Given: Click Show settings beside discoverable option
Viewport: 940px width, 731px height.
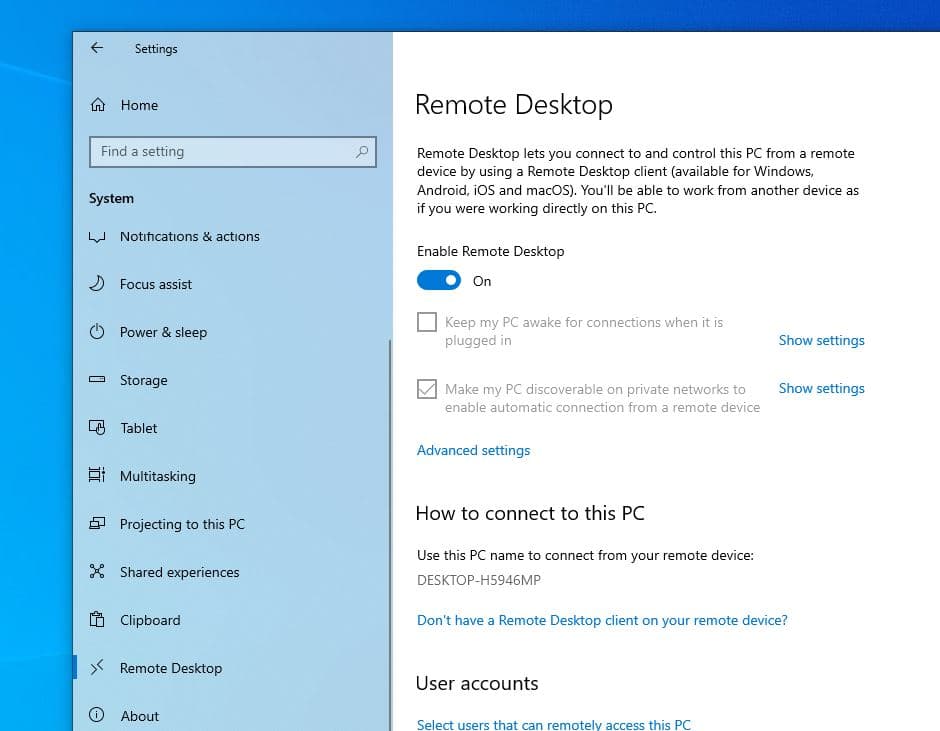Looking at the screenshot, I should point(821,388).
